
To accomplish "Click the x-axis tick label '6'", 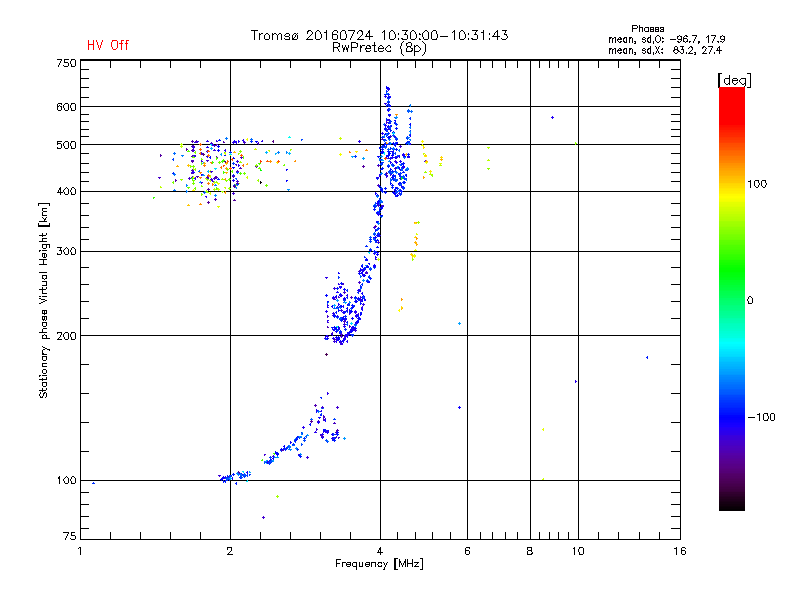I will pos(467,551).
